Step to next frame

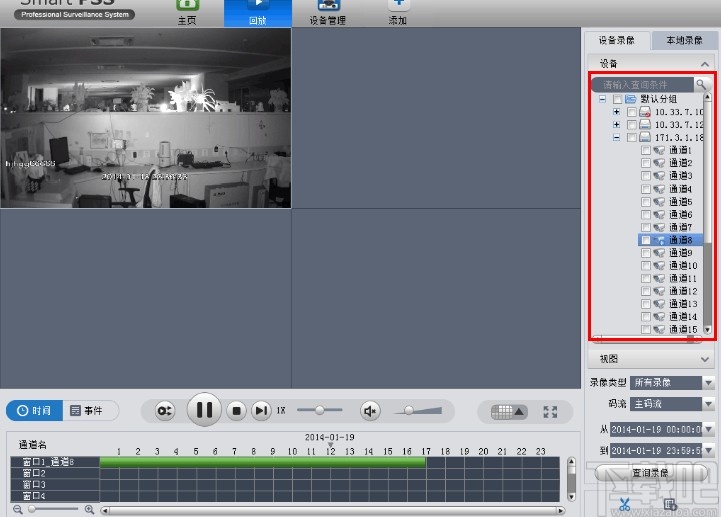tap(261, 410)
